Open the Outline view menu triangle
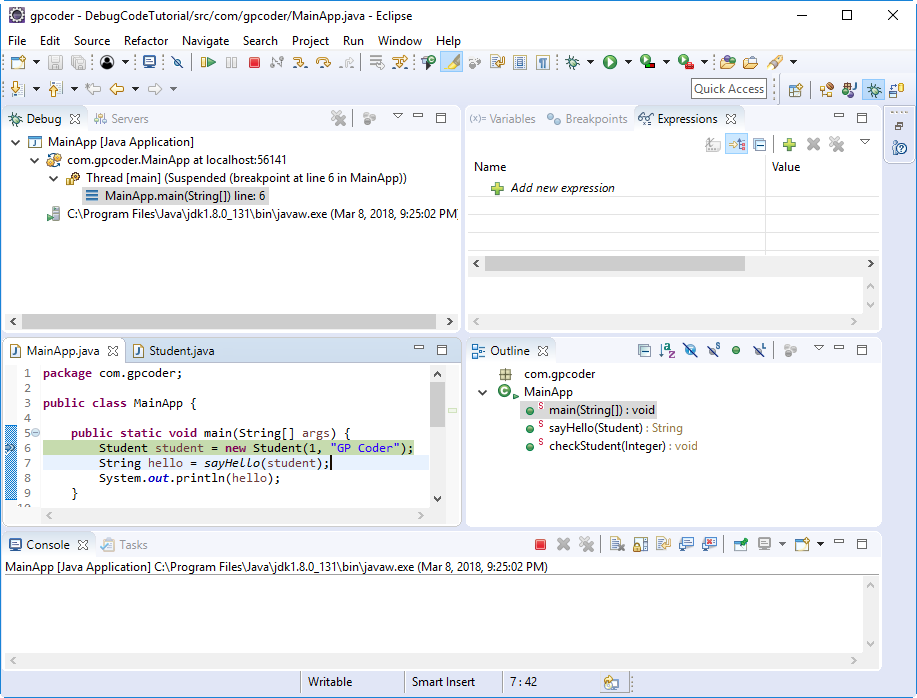This screenshot has height=698, width=917. pyautogui.click(x=819, y=348)
